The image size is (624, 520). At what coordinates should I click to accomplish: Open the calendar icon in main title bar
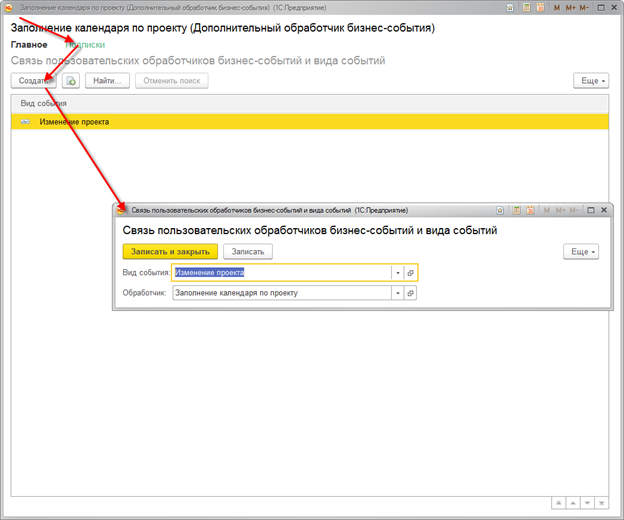tap(541, 7)
